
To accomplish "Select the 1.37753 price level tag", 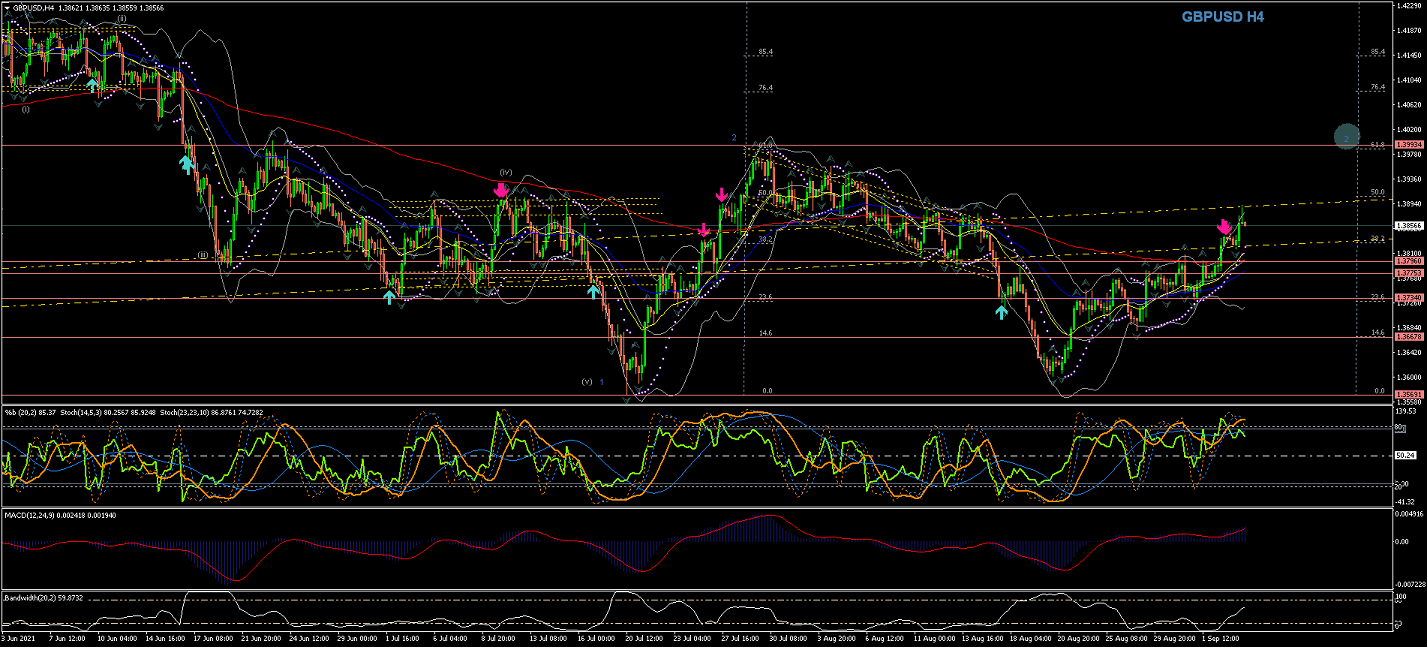I will 1409,273.
